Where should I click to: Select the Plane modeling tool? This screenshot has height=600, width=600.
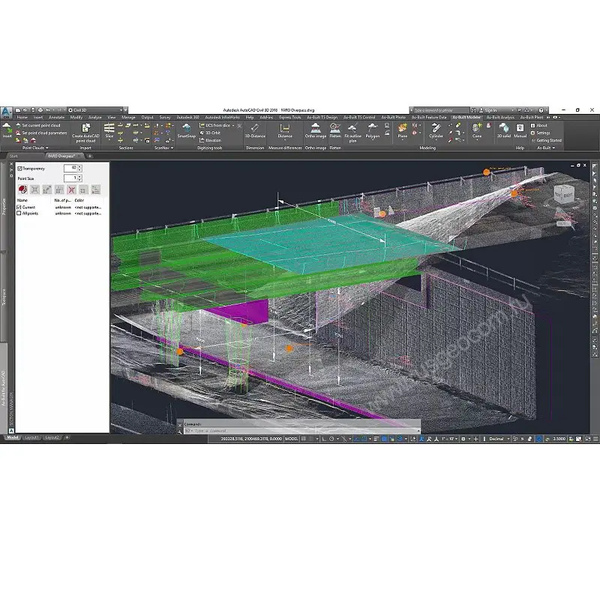point(402,131)
